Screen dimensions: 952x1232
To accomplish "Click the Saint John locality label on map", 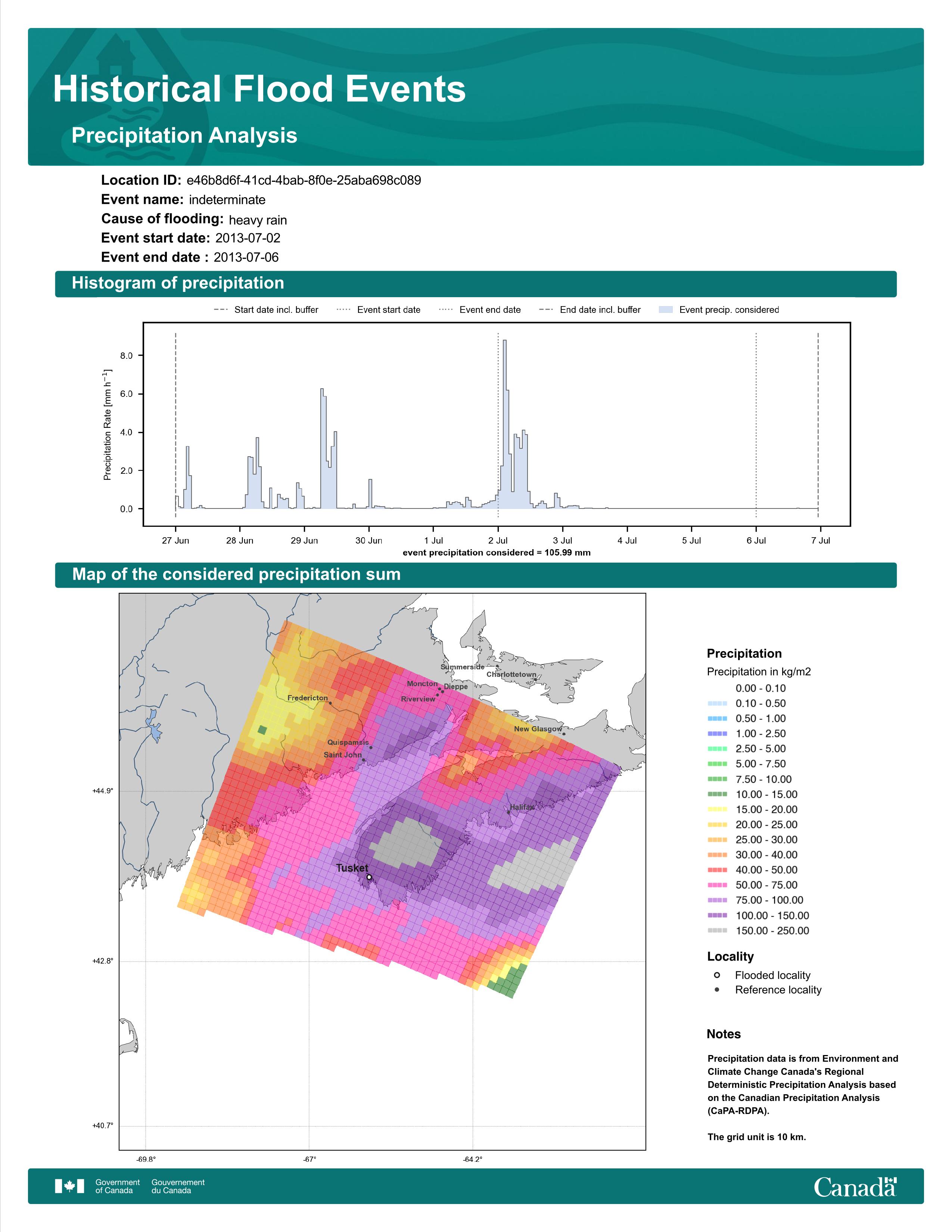I will coord(342,755).
